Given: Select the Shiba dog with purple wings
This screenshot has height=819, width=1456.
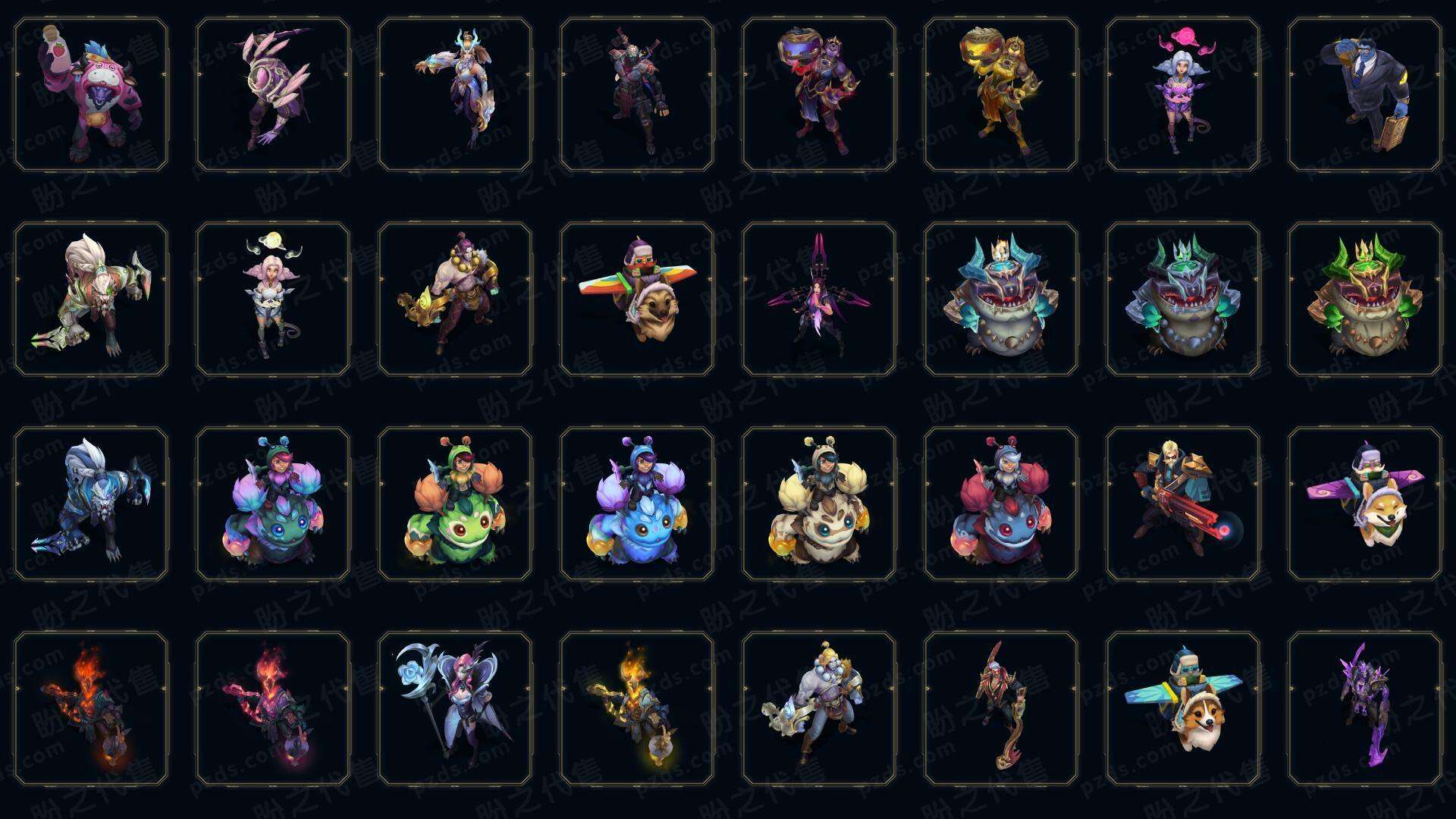Looking at the screenshot, I should pyautogui.click(x=1365, y=504).
